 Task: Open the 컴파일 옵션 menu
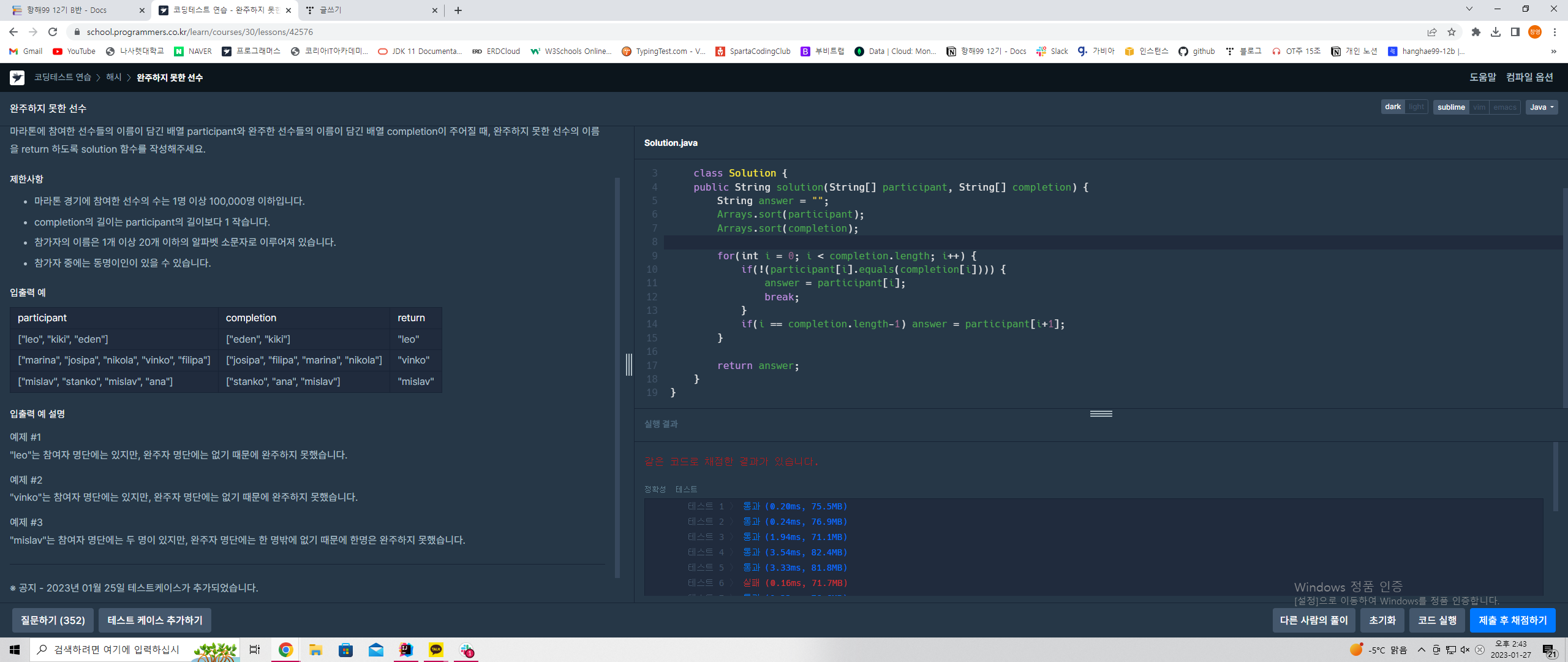point(1529,77)
